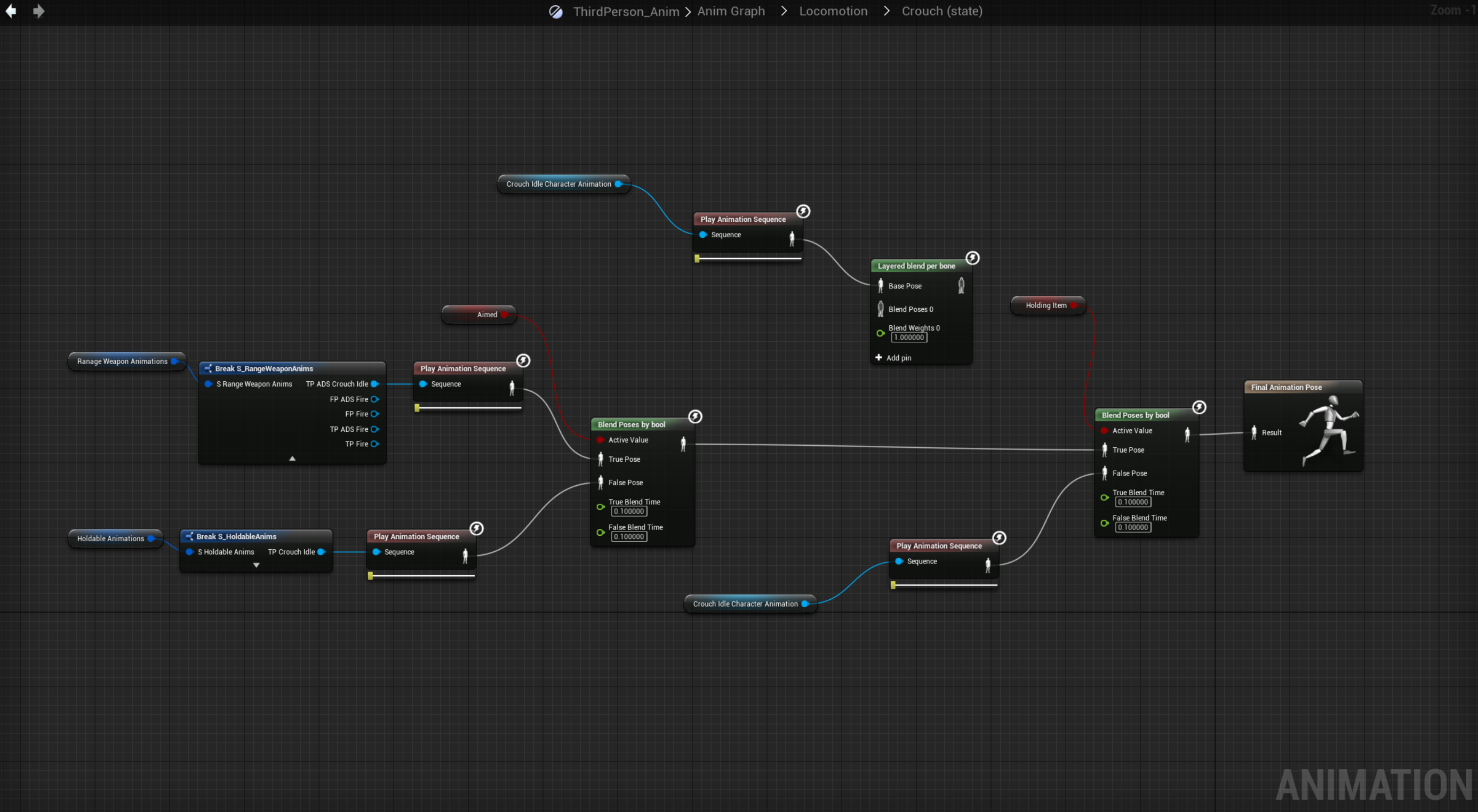The width and height of the screenshot is (1478, 812).
Task: Select the Ranage Weapon Animations variable node
Action: coord(122,361)
